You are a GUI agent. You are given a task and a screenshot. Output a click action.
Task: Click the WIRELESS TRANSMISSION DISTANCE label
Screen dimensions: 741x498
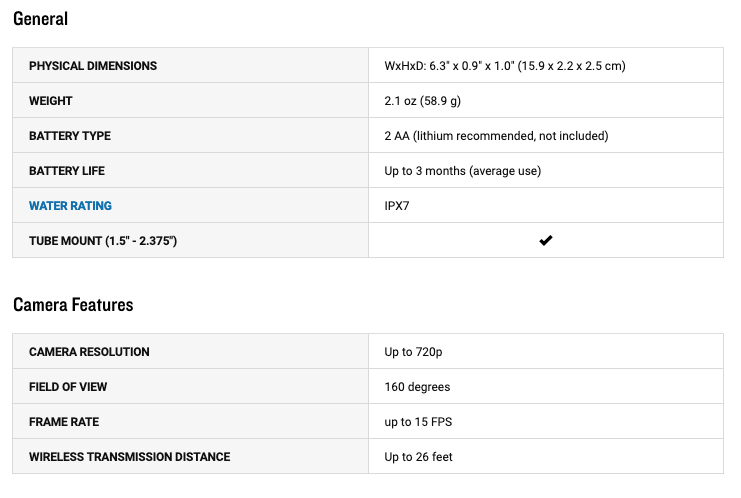(x=130, y=457)
